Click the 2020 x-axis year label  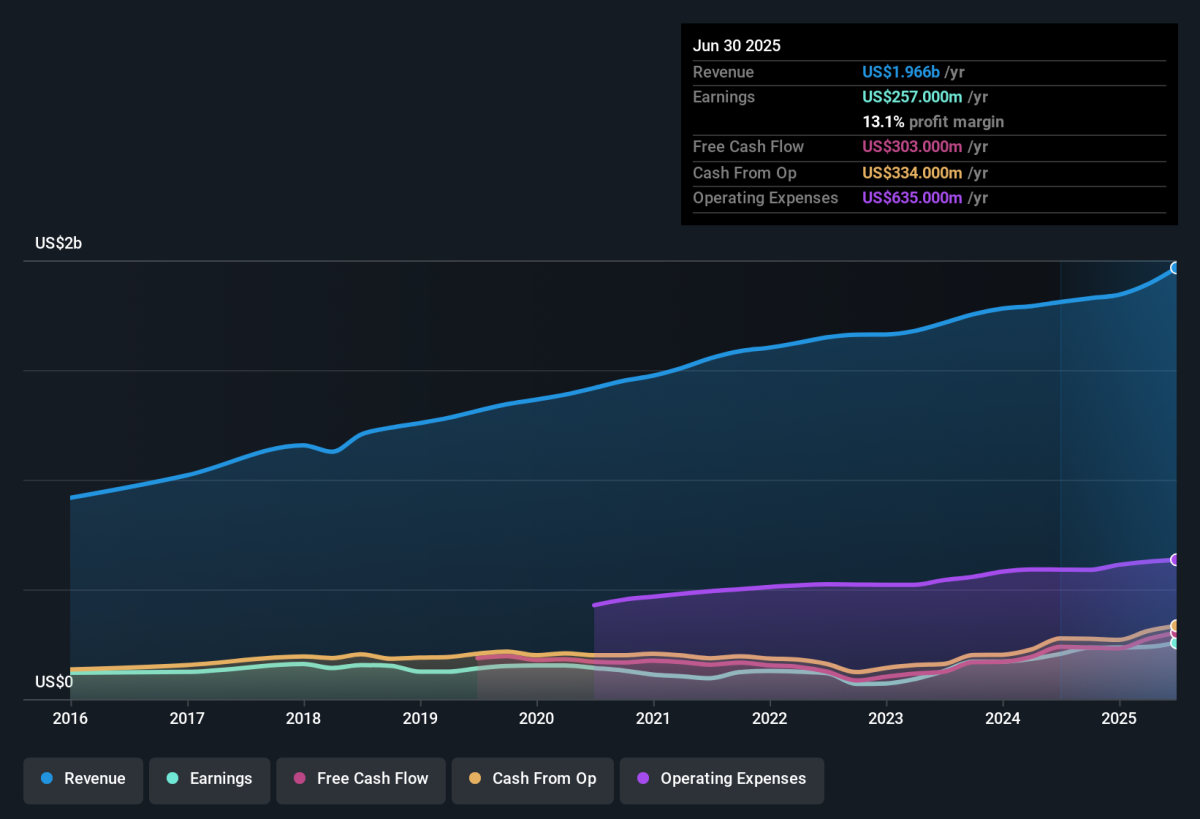pyautogui.click(x=537, y=719)
